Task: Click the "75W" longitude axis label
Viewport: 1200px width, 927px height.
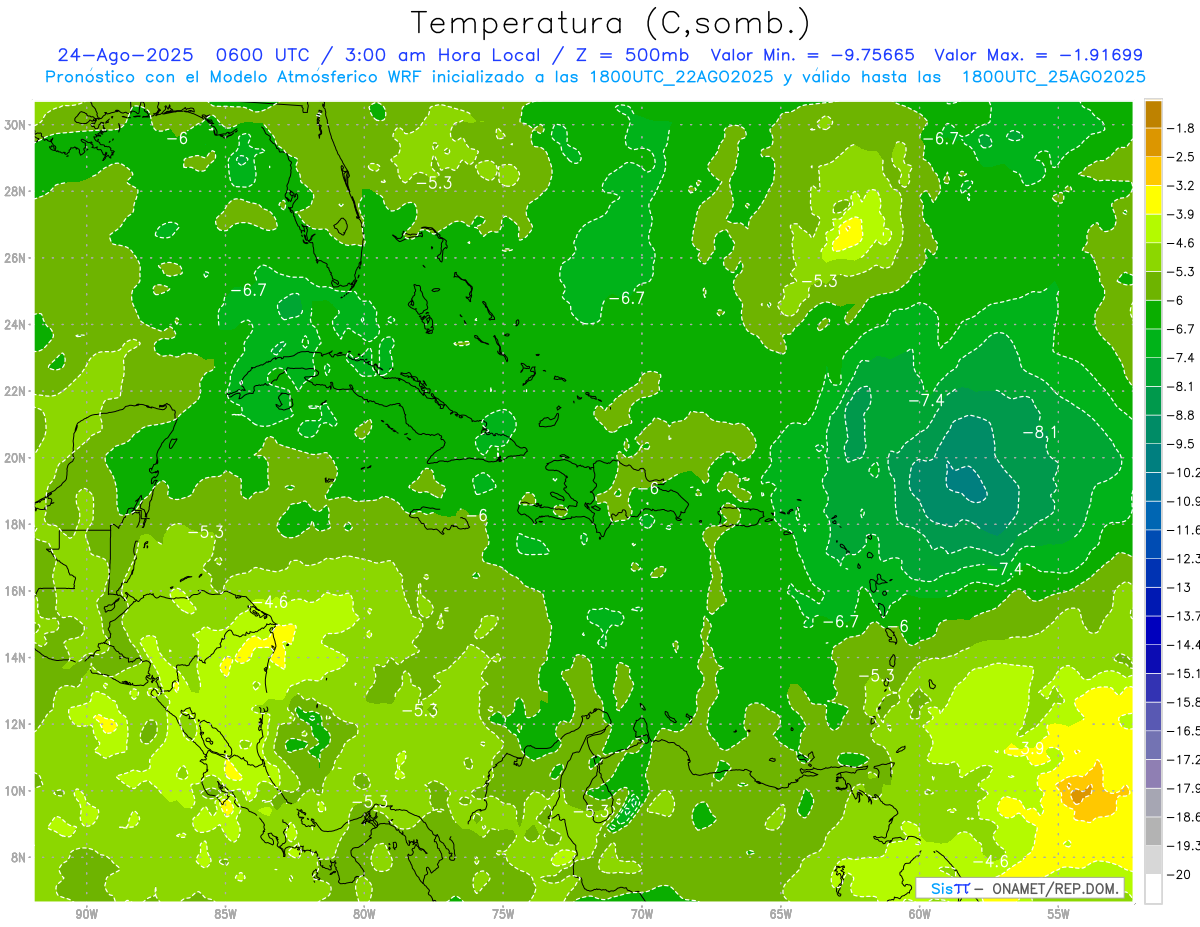Action: pos(504,914)
